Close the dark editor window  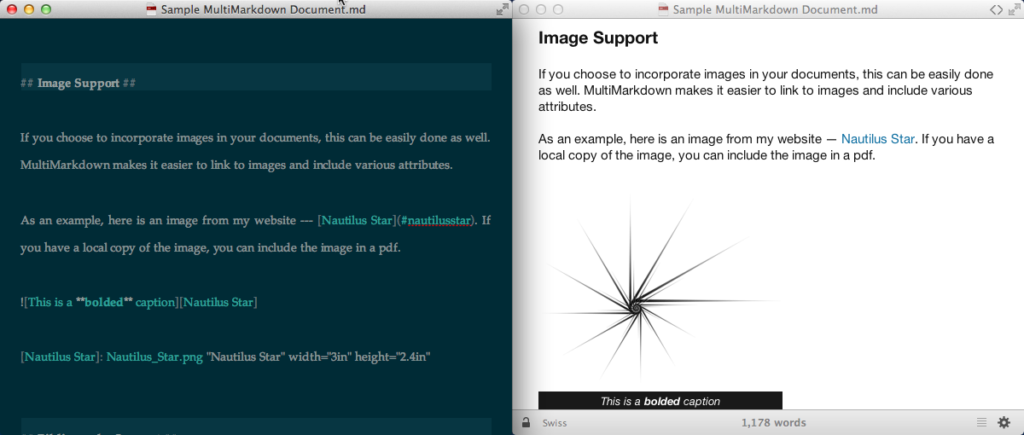click(x=12, y=9)
